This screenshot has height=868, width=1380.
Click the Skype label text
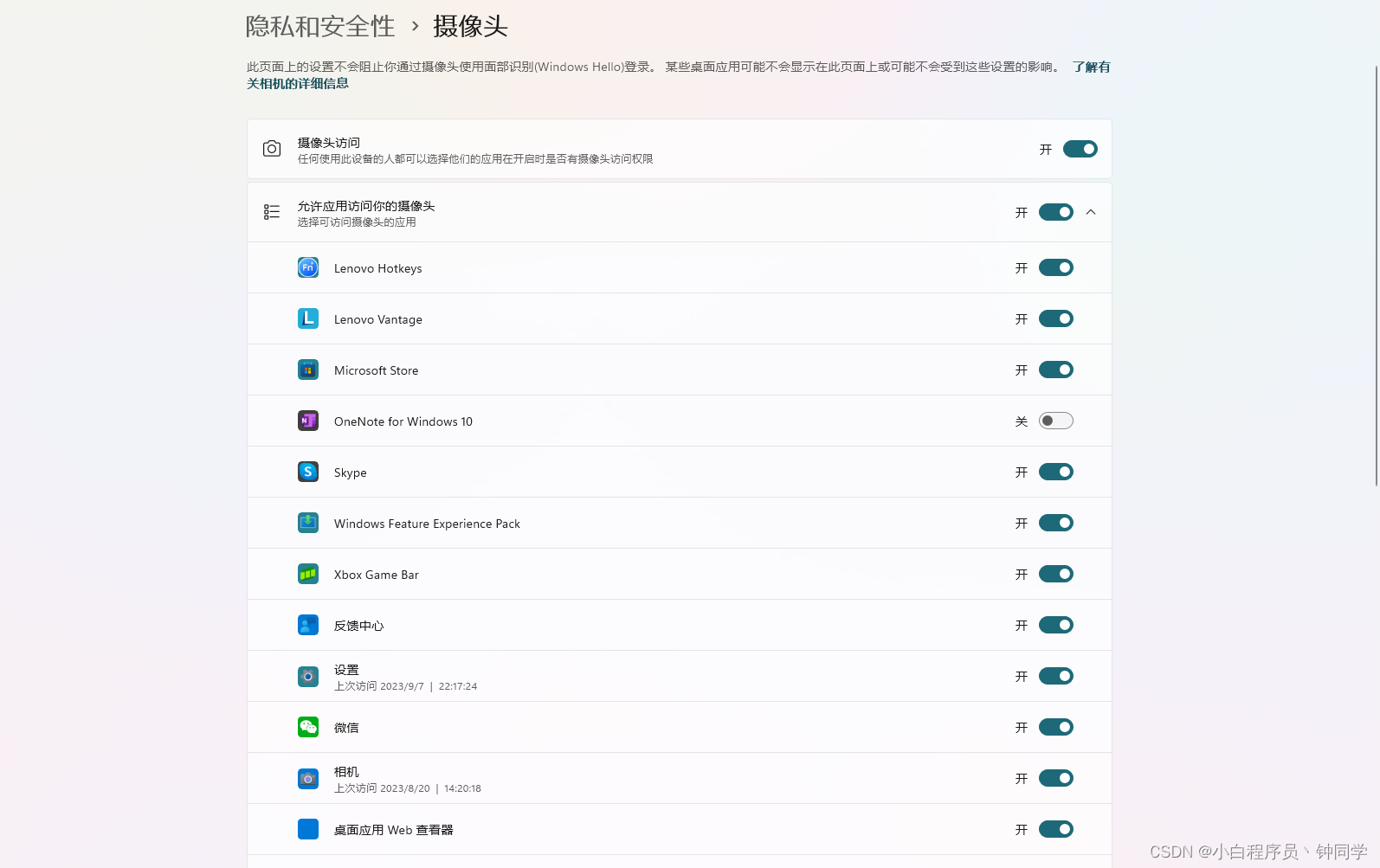[x=351, y=473]
